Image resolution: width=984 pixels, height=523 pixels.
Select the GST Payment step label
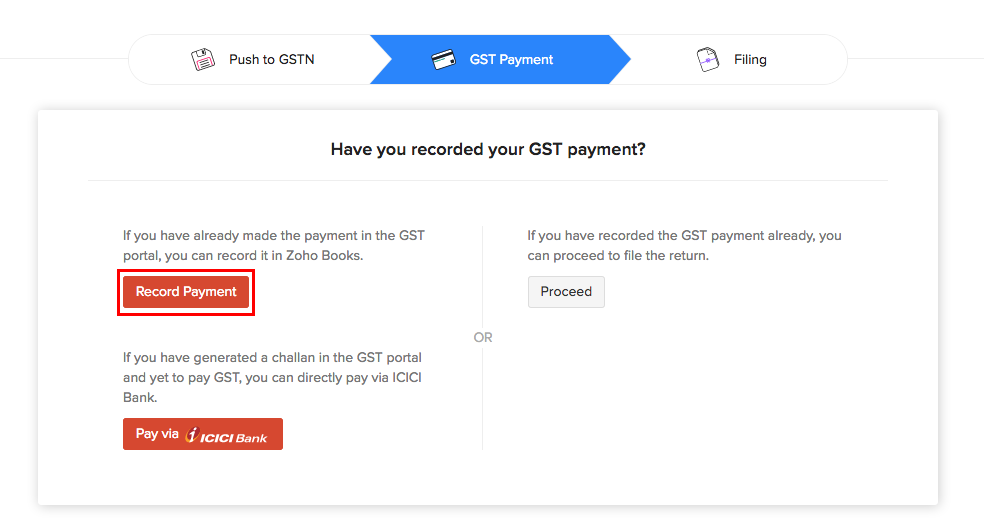(511, 60)
